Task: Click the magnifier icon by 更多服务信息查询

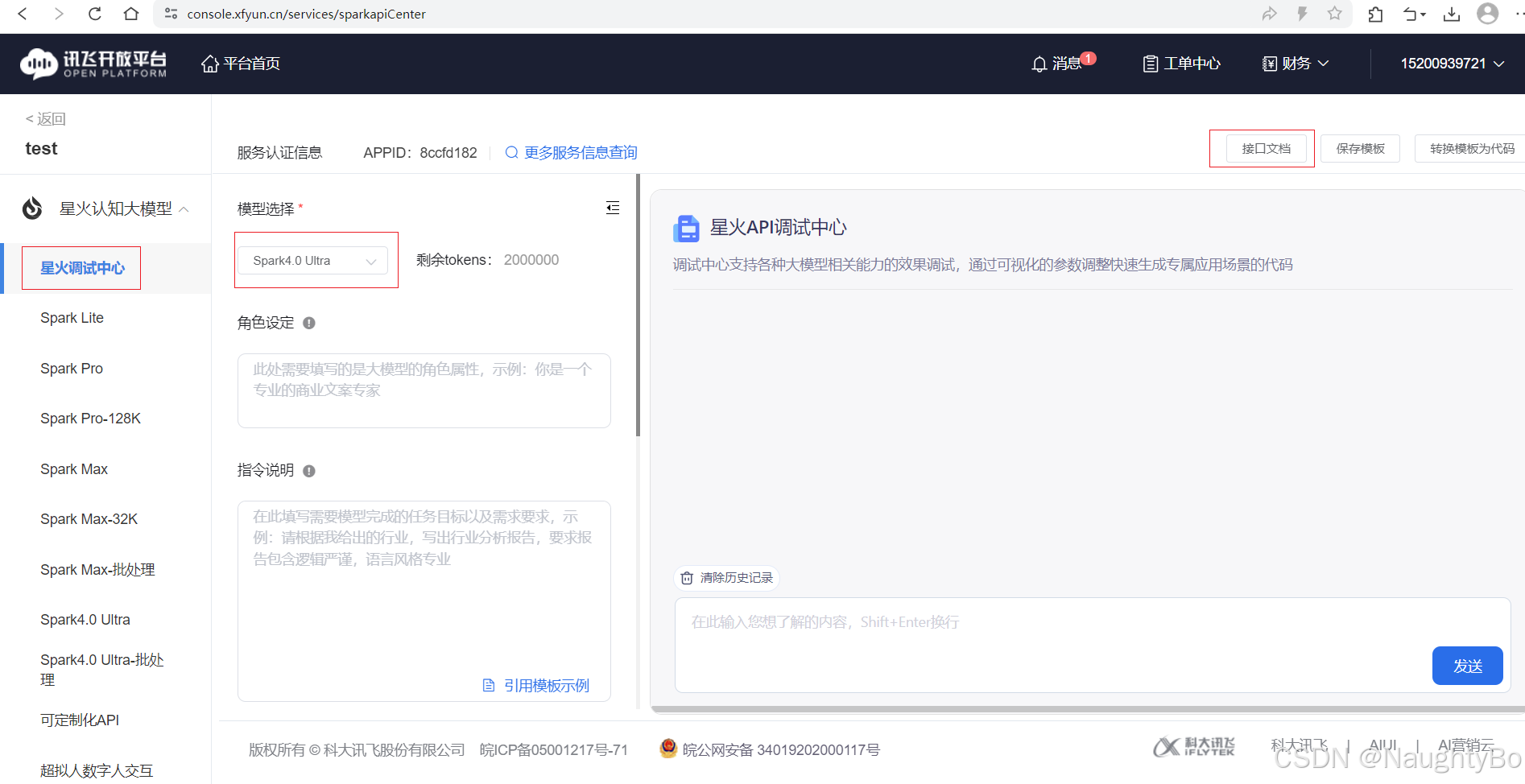Action: (x=511, y=152)
